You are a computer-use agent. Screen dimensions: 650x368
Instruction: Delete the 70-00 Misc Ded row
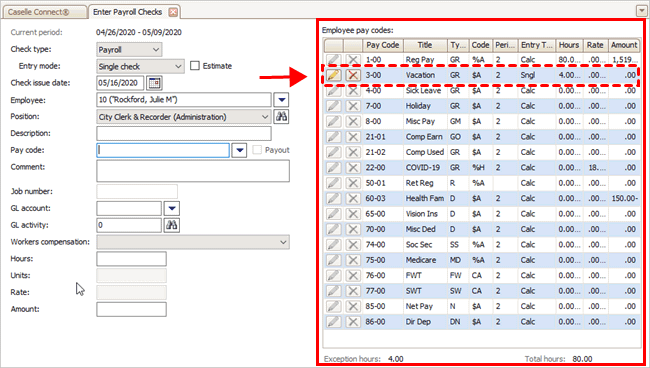[353, 229]
